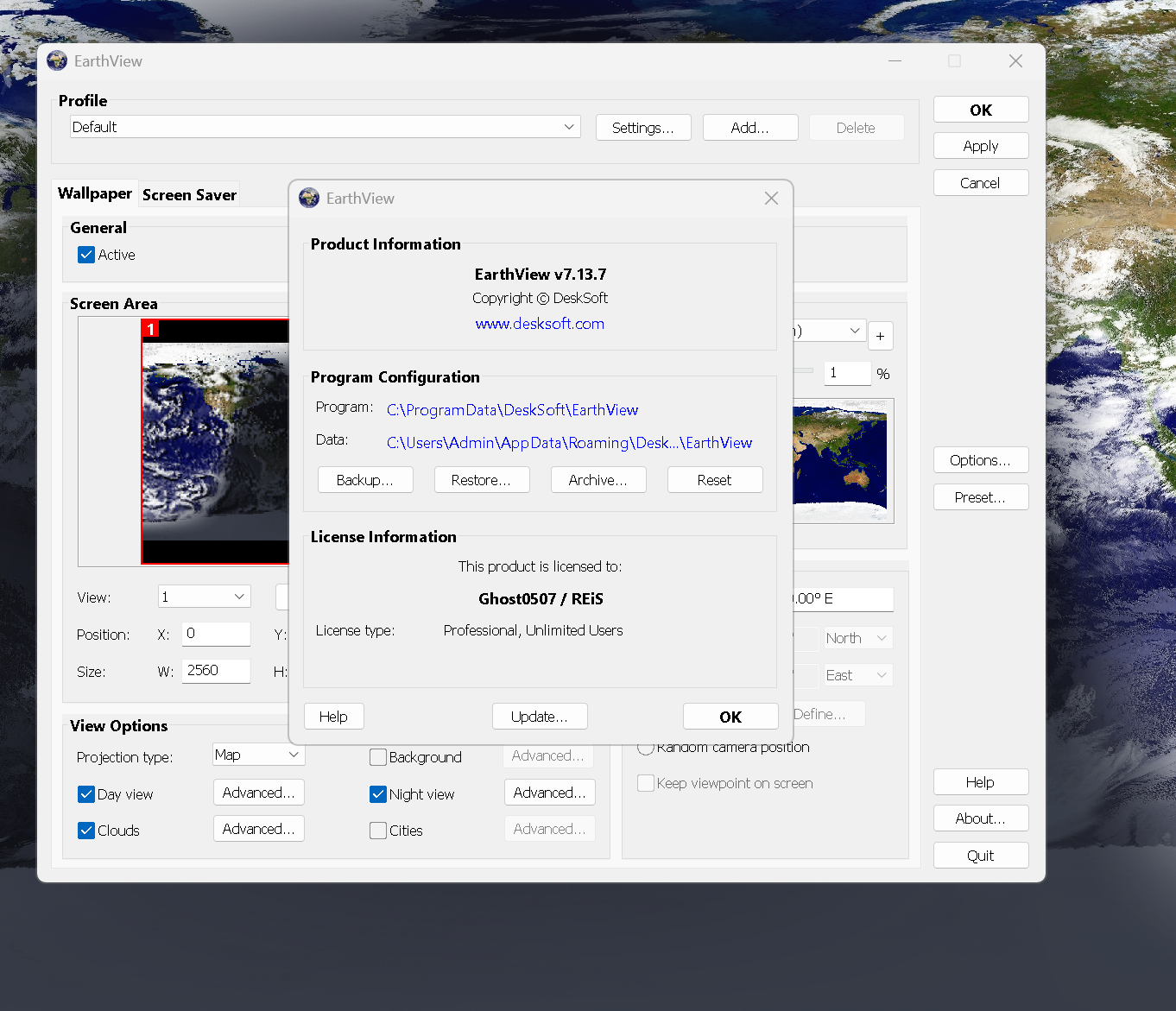Click the Add... profile button
The height and width of the screenshot is (1011, 1176).
click(750, 128)
